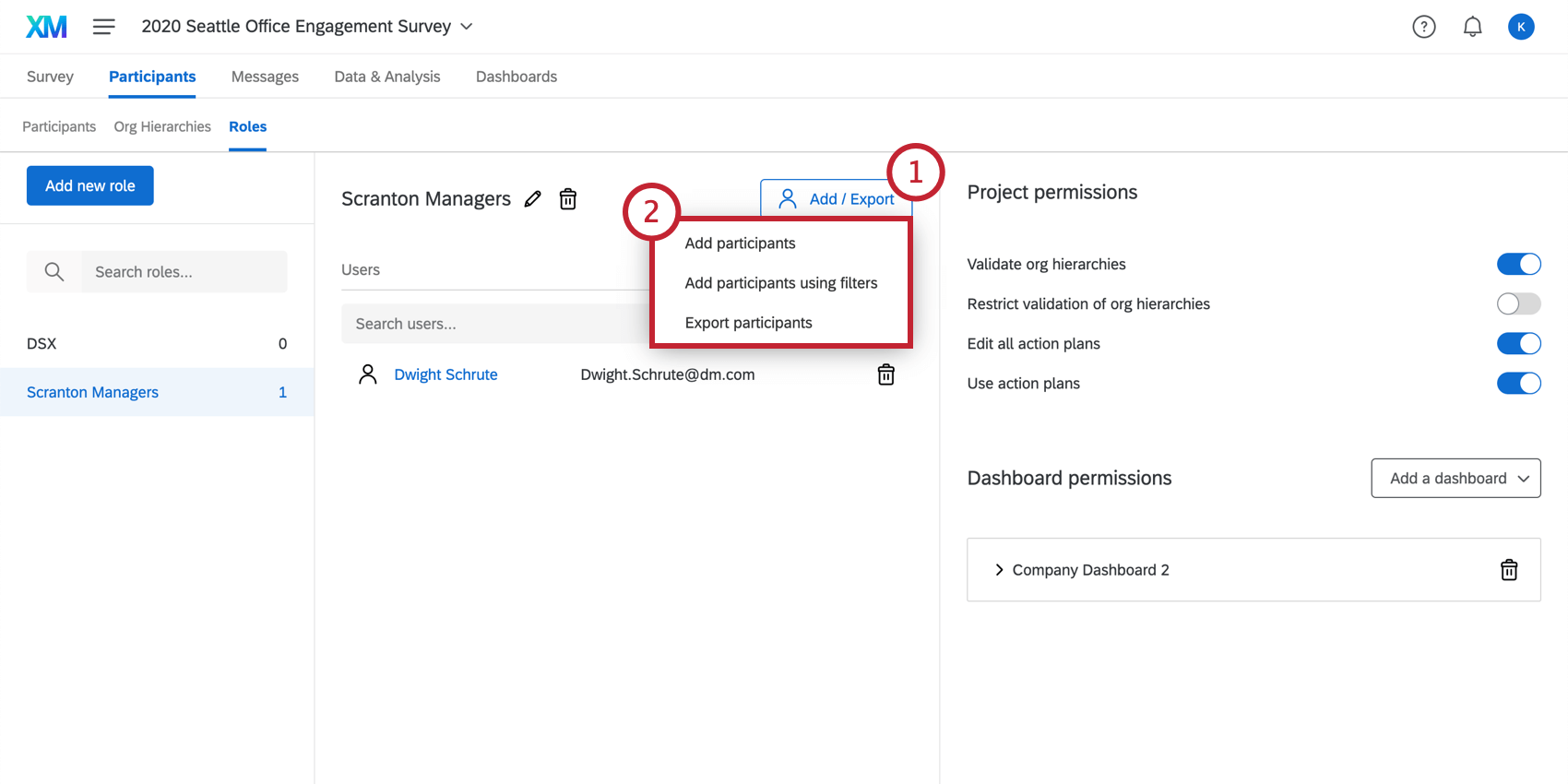
Task: Click the Add new role button
Action: [90, 185]
